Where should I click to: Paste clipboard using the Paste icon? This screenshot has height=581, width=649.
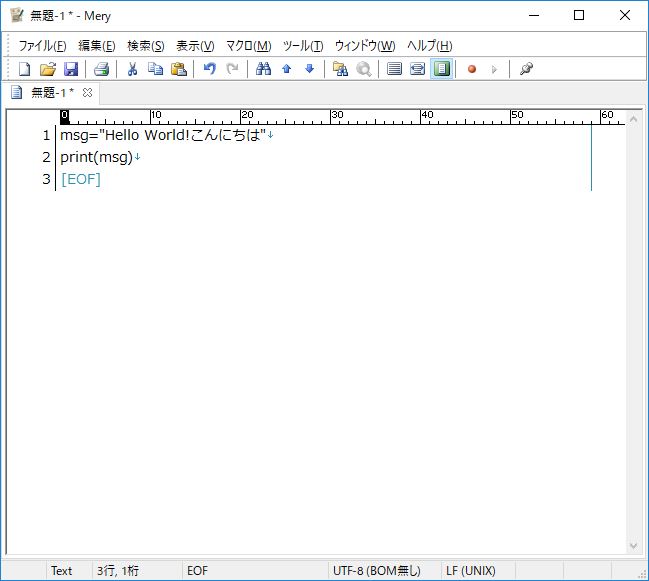(179, 69)
